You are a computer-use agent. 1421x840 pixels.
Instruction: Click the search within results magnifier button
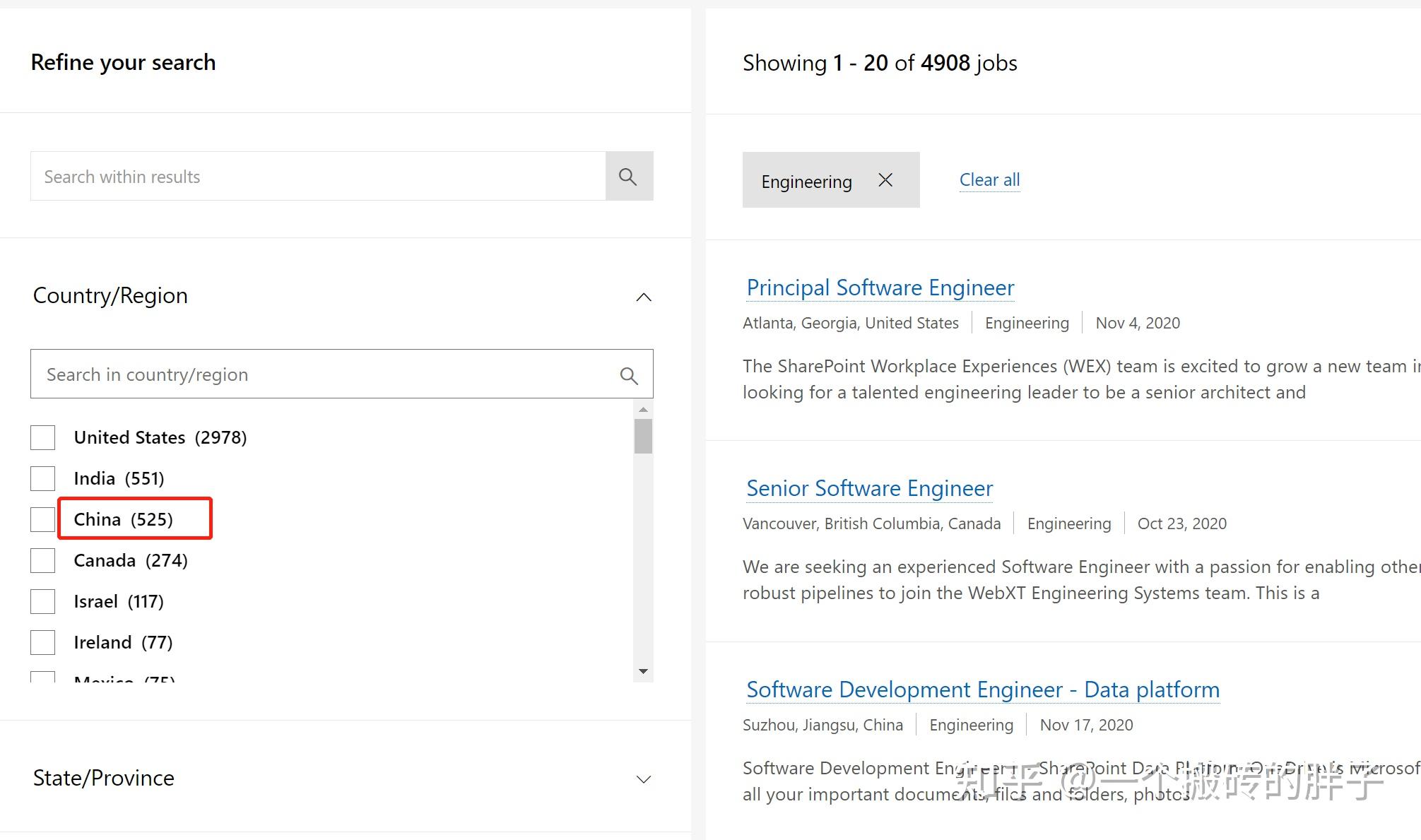pos(628,177)
